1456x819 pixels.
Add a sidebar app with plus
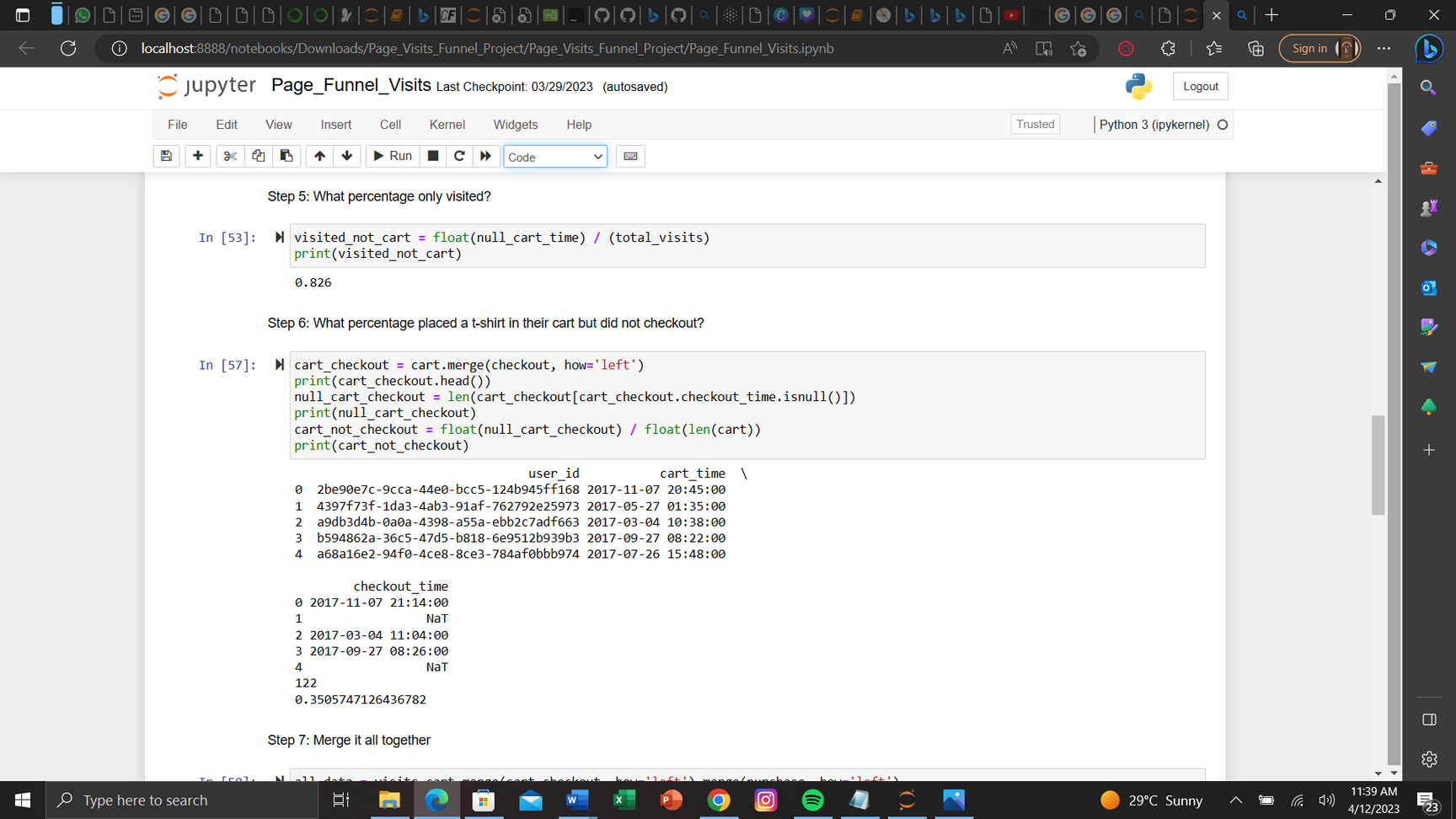pos(1428,450)
